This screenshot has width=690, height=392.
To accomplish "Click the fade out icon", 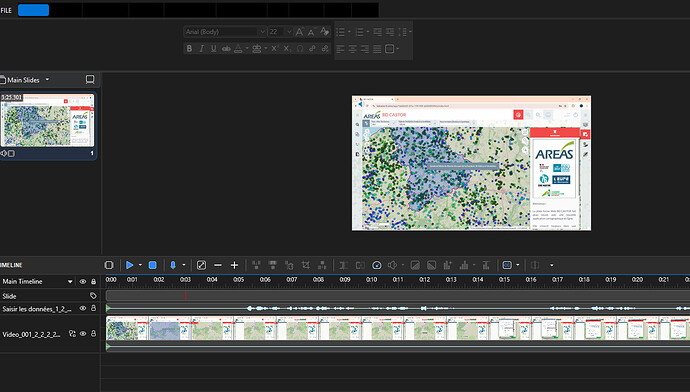I will (432, 265).
